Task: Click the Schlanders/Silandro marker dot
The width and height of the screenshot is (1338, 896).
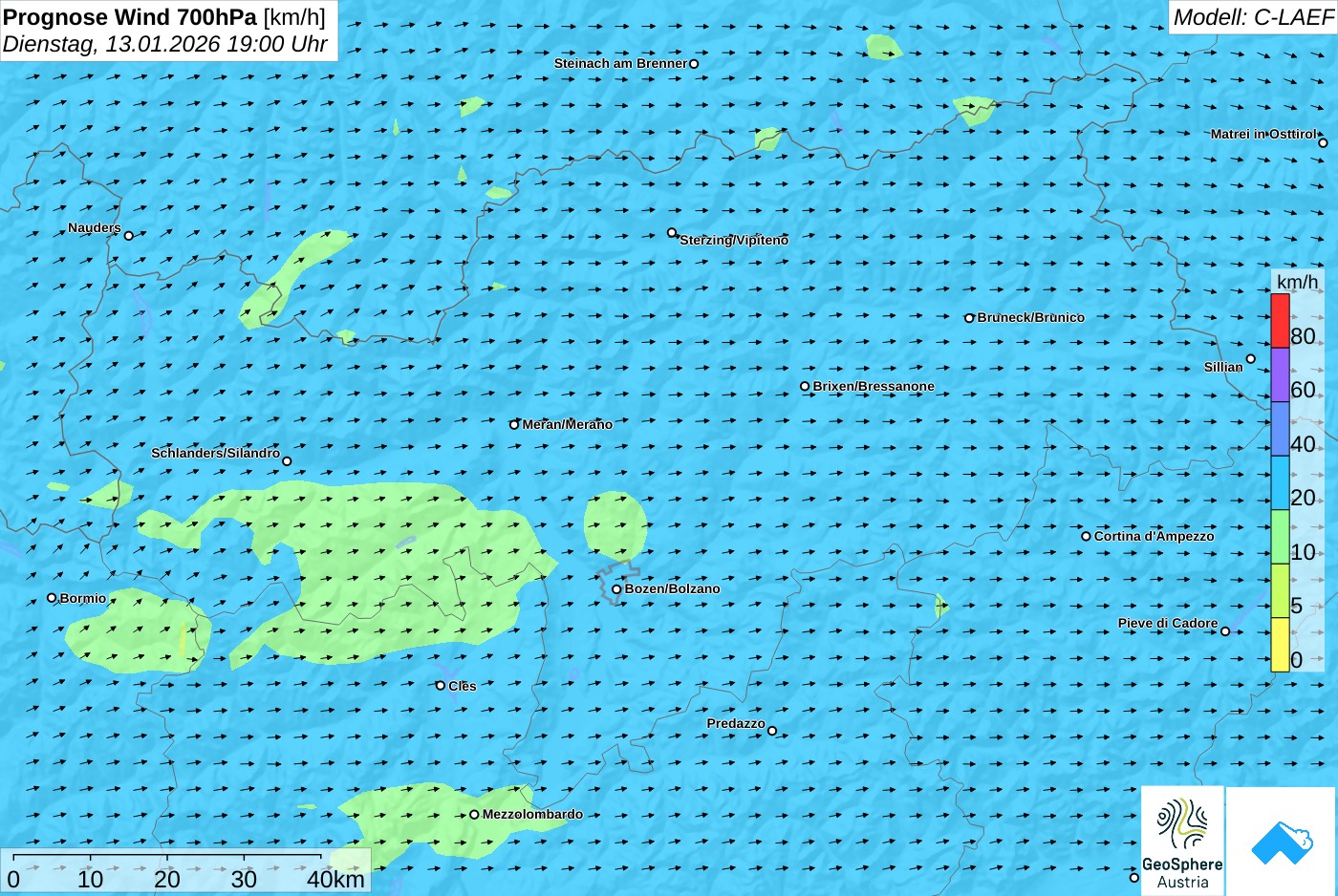Action: coord(287,461)
